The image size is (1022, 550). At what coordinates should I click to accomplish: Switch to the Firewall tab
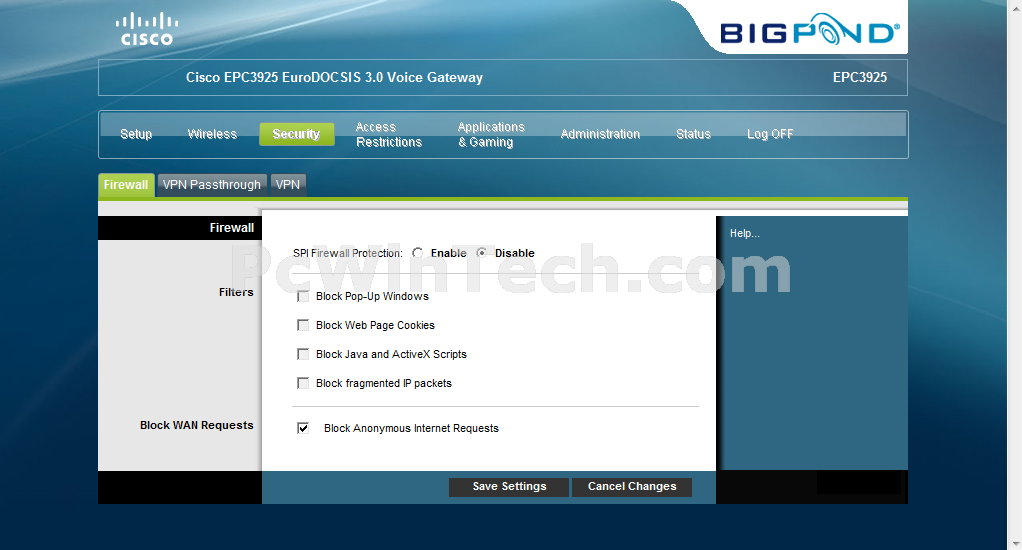126,185
